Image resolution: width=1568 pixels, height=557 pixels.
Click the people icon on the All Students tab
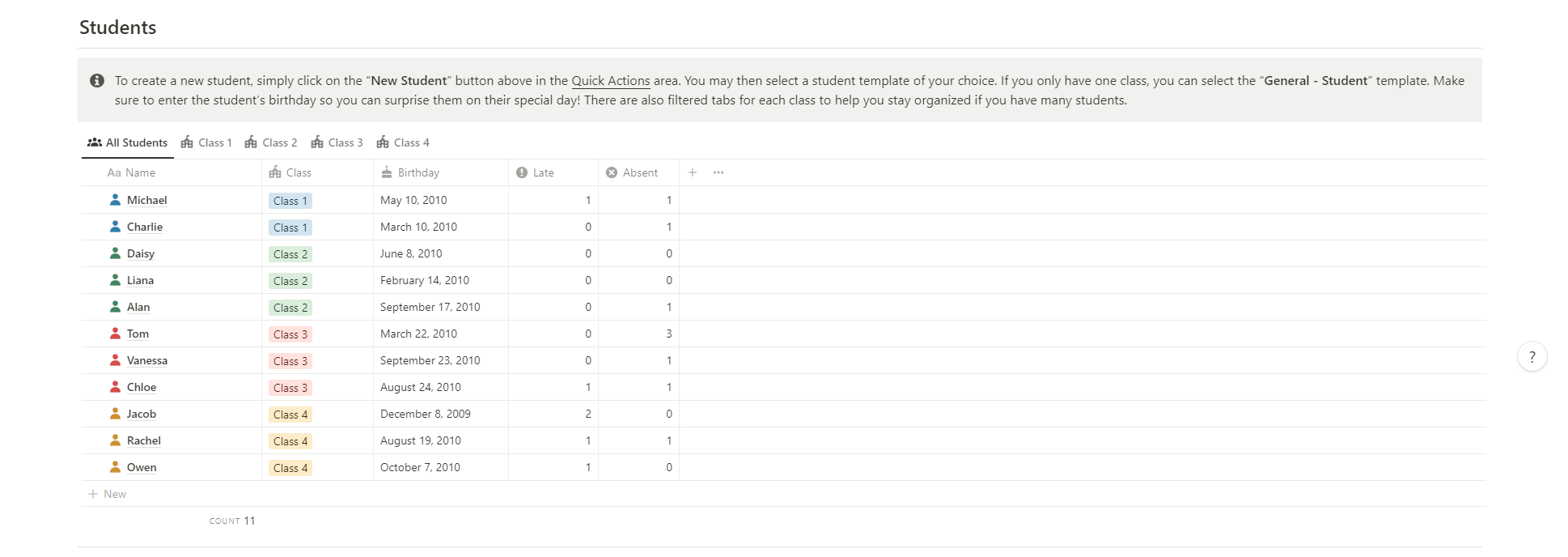coord(95,142)
